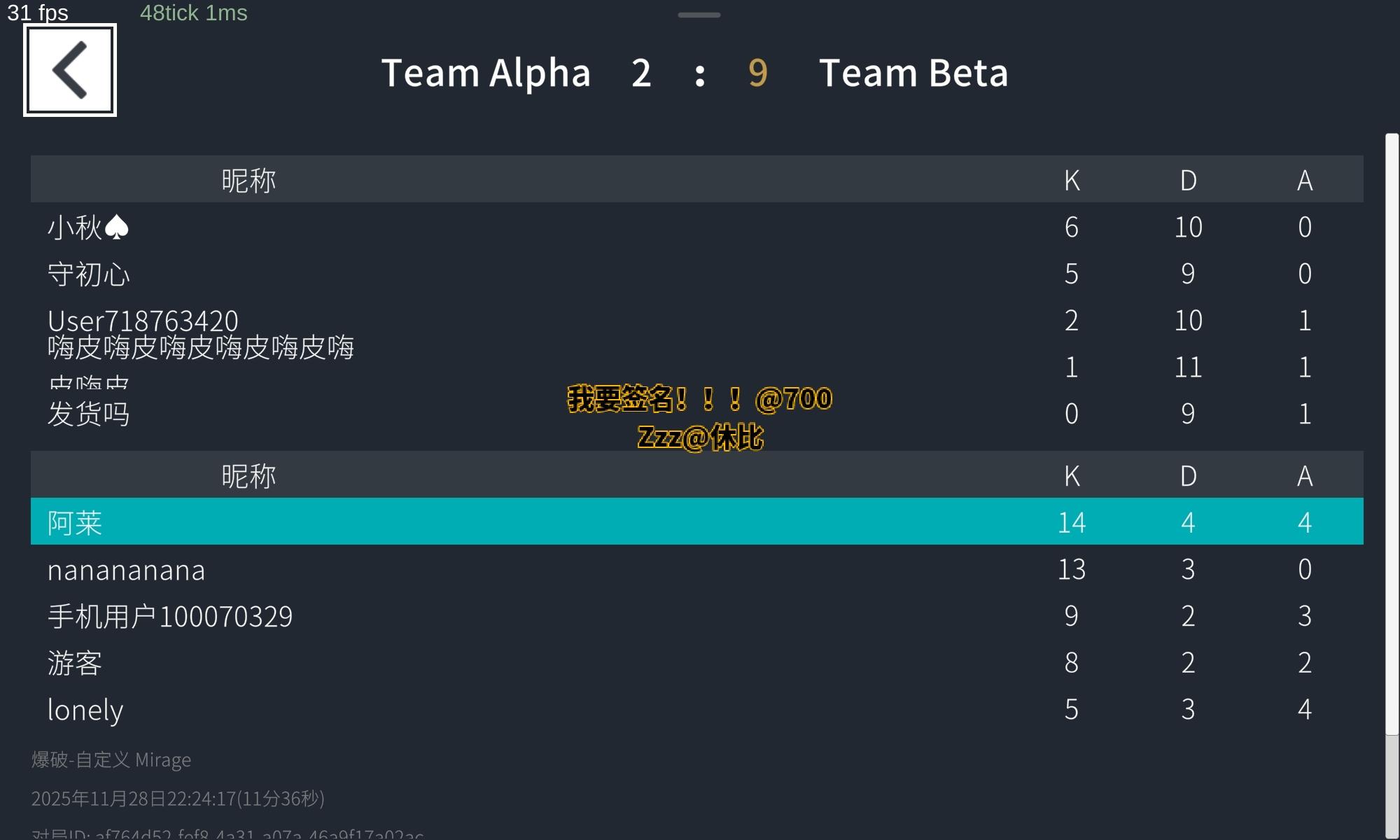Open the User718763420 player entry
The height and width of the screenshot is (840, 1400).
(x=143, y=321)
